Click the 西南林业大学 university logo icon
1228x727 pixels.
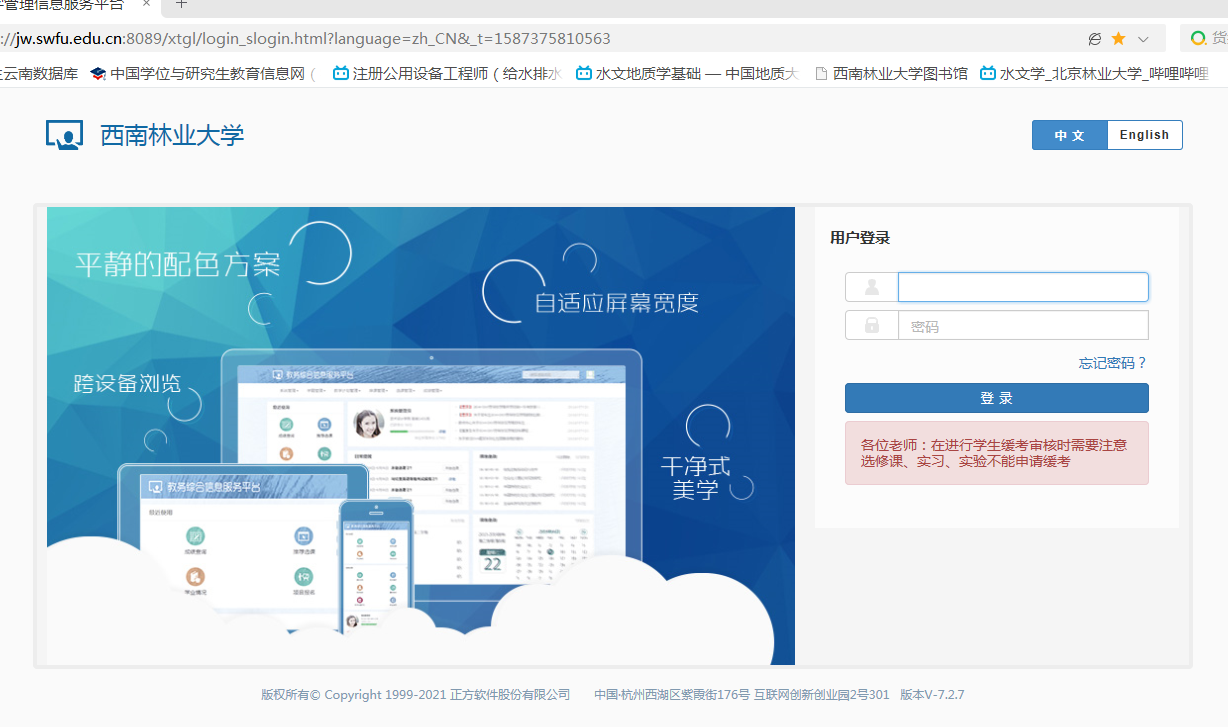[x=64, y=134]
